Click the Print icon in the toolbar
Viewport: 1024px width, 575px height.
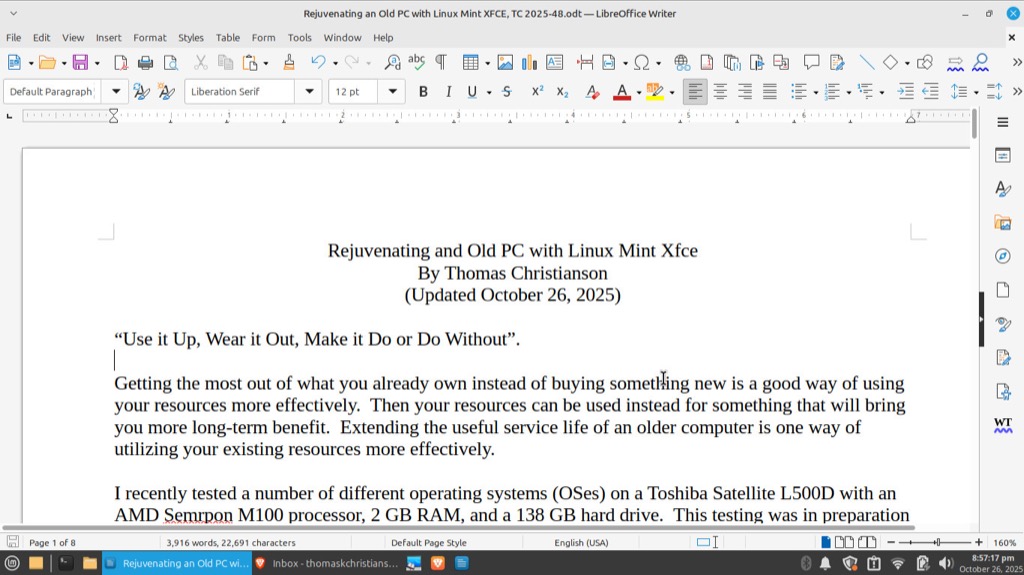[x=146, y=62]
